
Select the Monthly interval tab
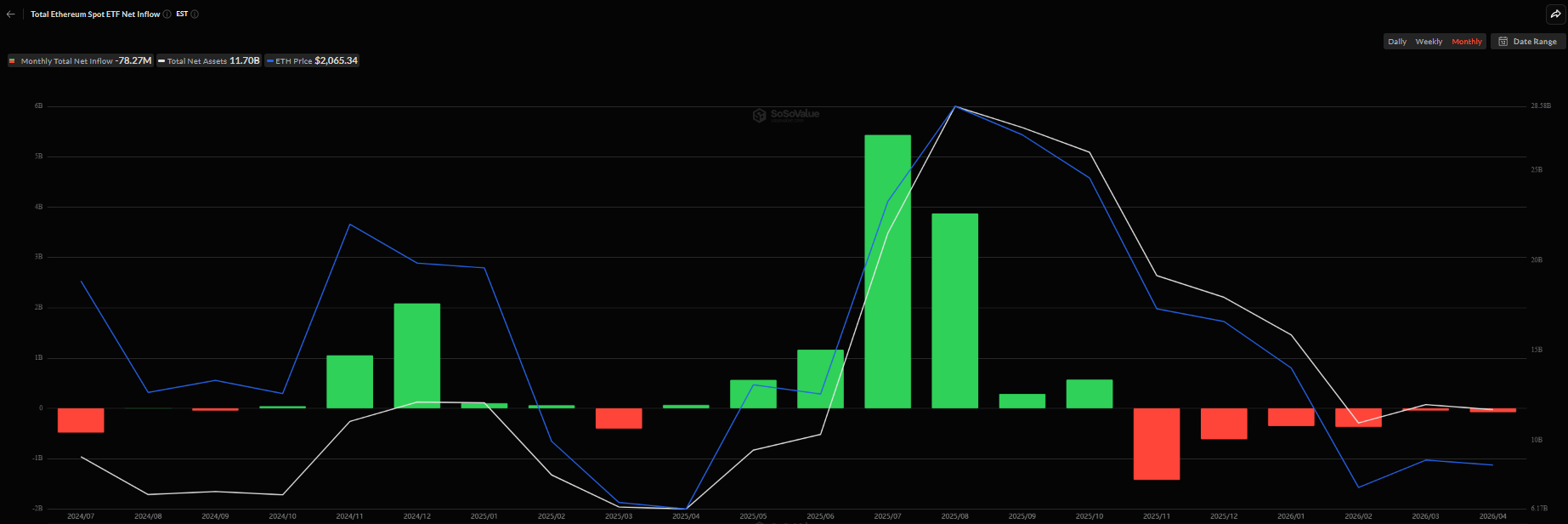(1467, 42)
